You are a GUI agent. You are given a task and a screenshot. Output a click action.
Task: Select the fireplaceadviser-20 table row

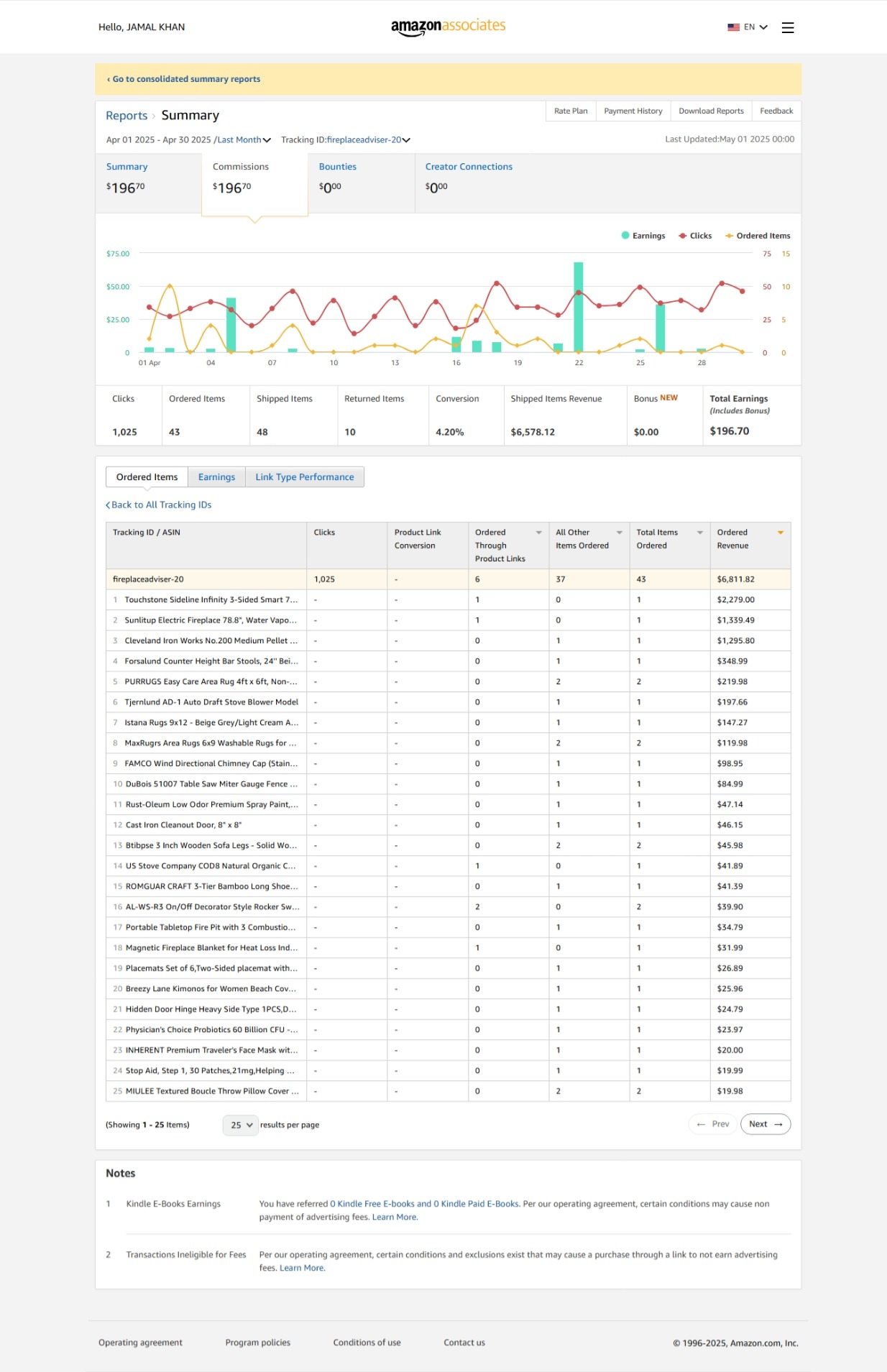point(448,579)
